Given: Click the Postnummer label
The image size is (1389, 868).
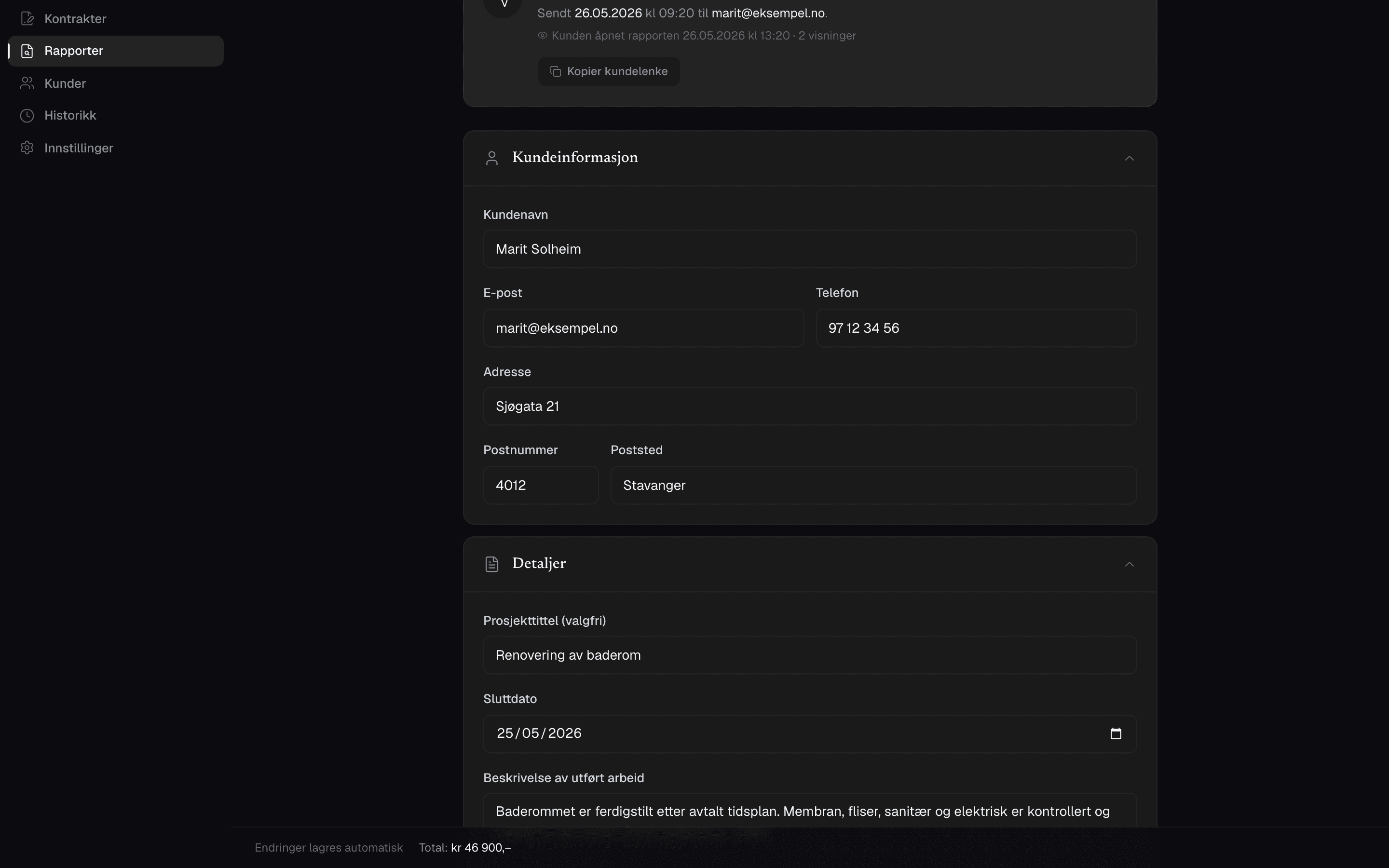Looking at the screenshot, I should point(520,450).
